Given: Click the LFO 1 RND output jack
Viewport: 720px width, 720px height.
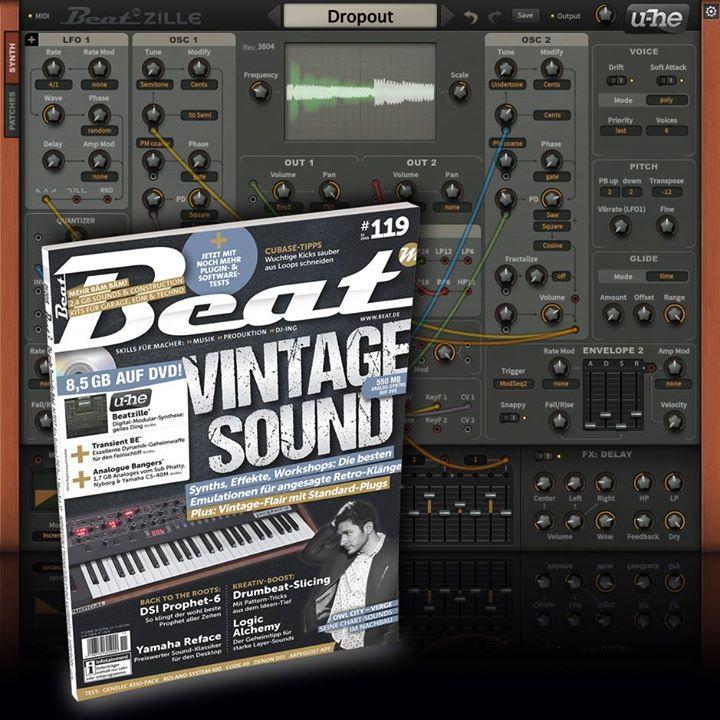Looking at the screenshot, I should coord(107,199).
